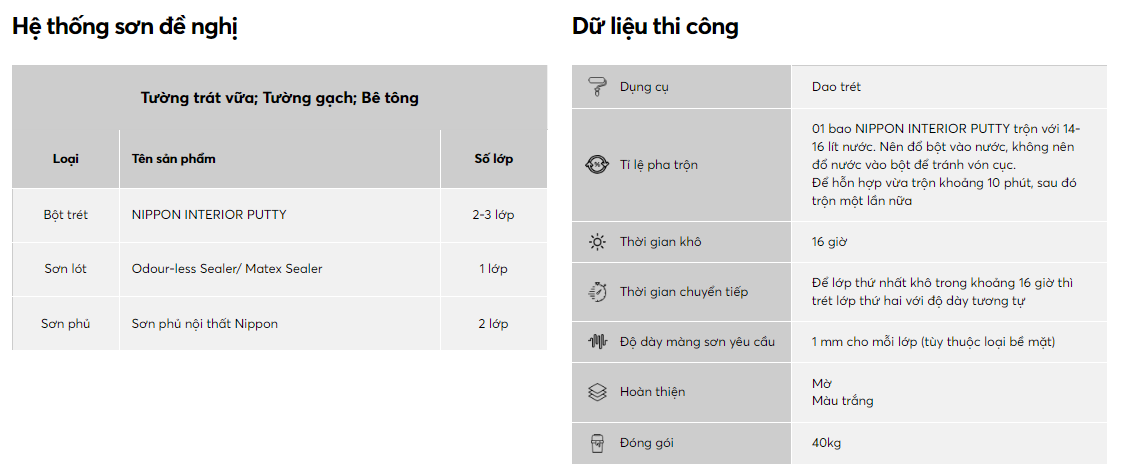Viewport: 1124px width, 476px height.
Task: Click the Tên sản phẩm column header
Action: (x=173, y=158)
